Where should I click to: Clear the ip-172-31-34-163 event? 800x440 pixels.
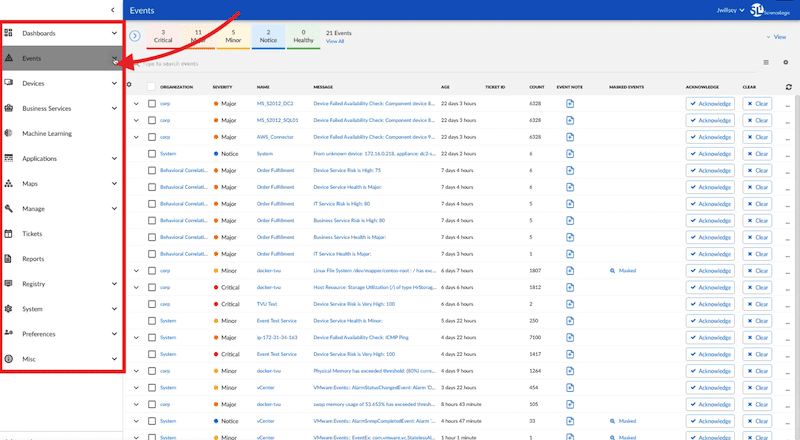757,337
